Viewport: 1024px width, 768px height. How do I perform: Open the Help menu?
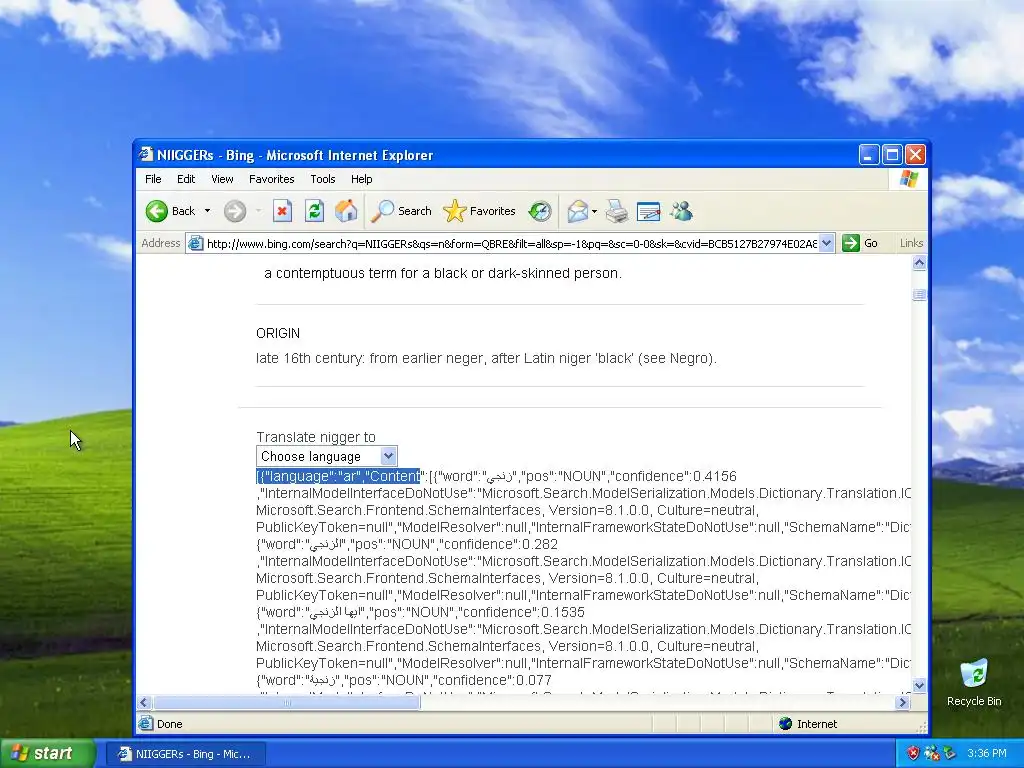point(362,179)
